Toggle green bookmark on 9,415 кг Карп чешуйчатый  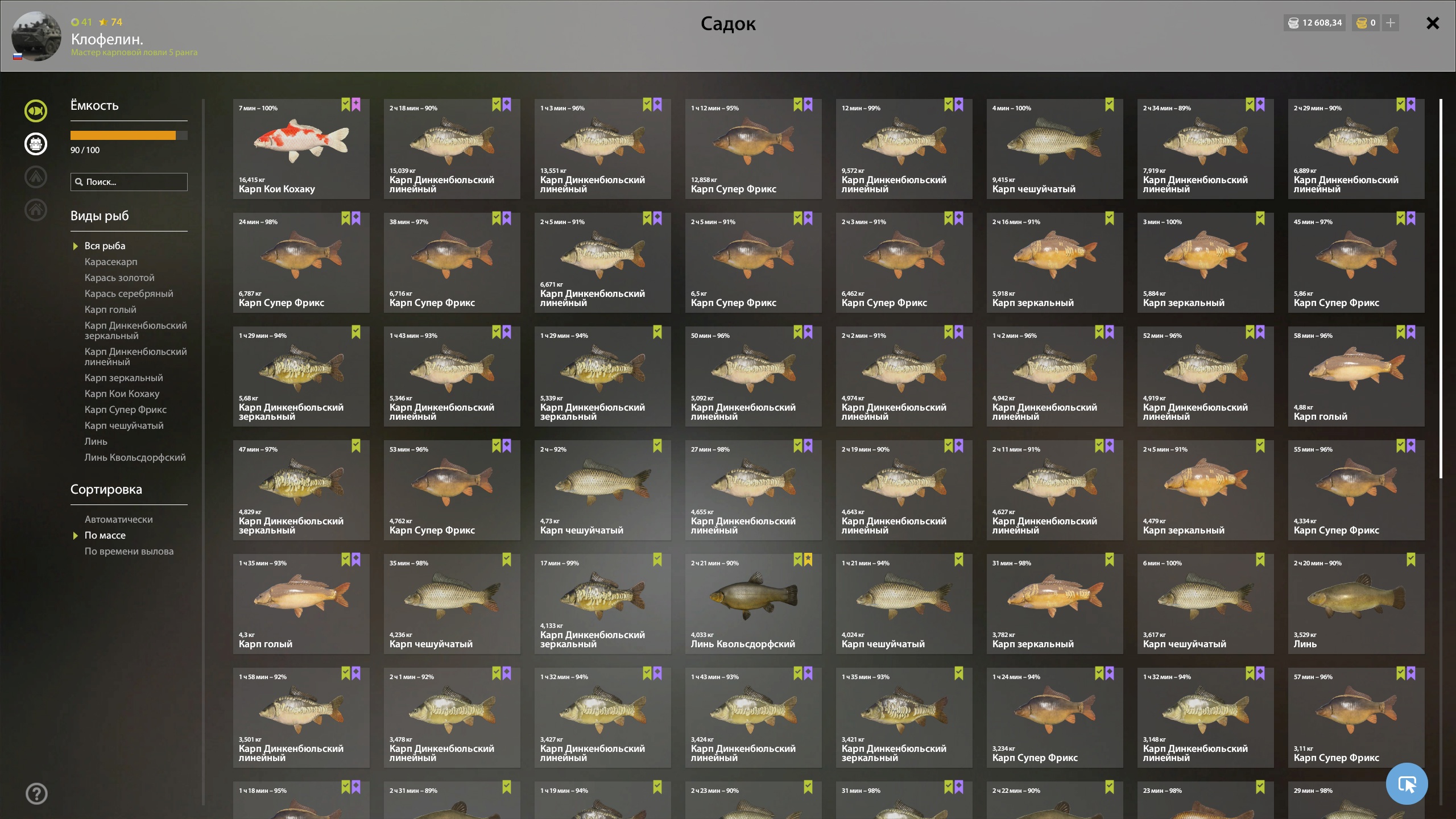[x=1110, y=105]
